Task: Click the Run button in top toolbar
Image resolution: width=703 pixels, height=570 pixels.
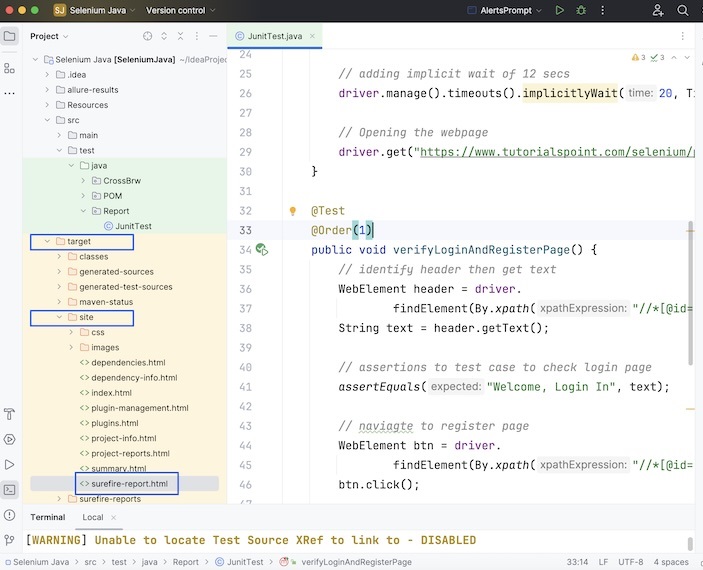Action: [561, 11]
